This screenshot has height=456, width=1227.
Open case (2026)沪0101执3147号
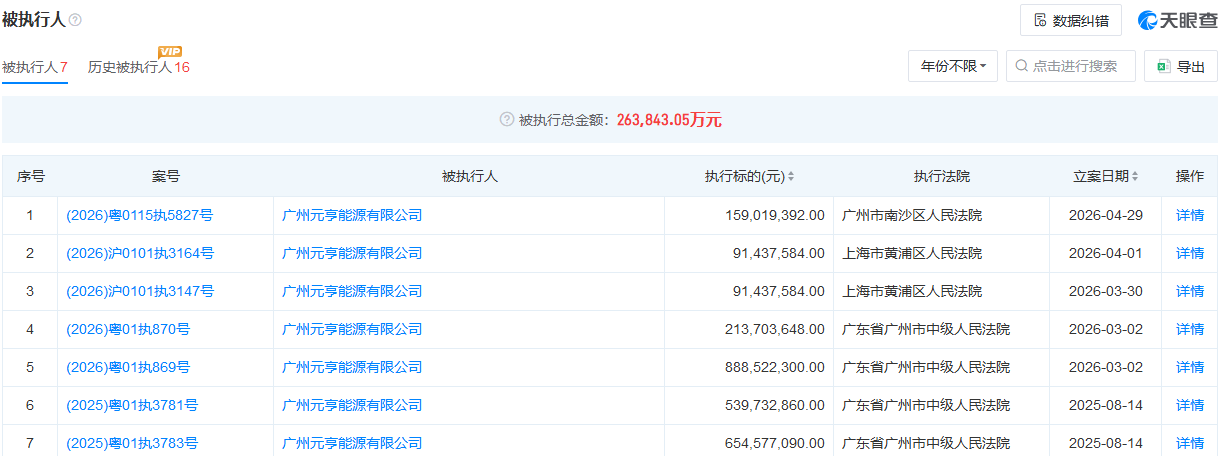140,291
